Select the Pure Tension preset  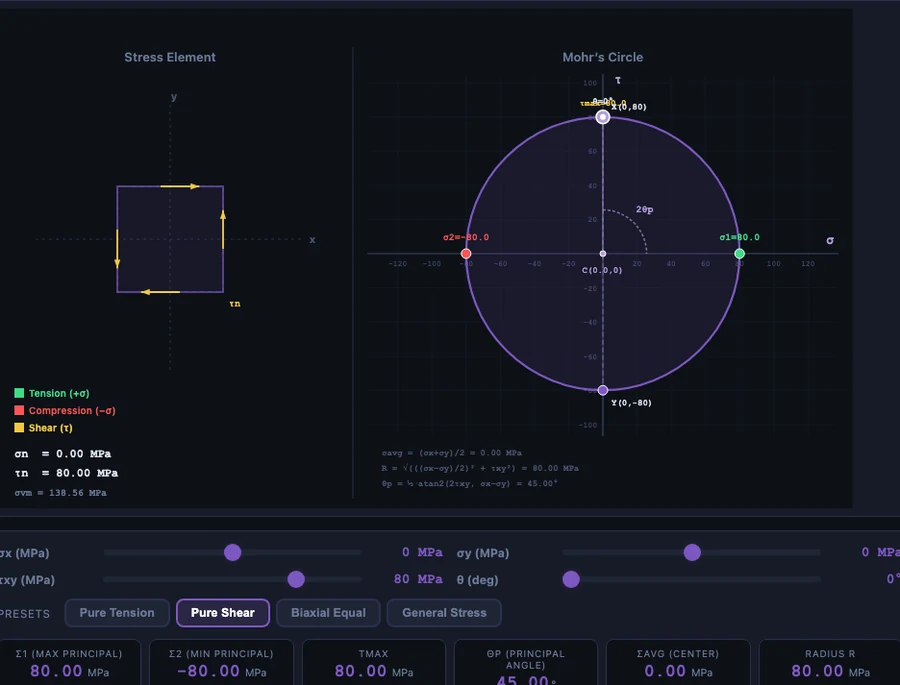(117, 613)
